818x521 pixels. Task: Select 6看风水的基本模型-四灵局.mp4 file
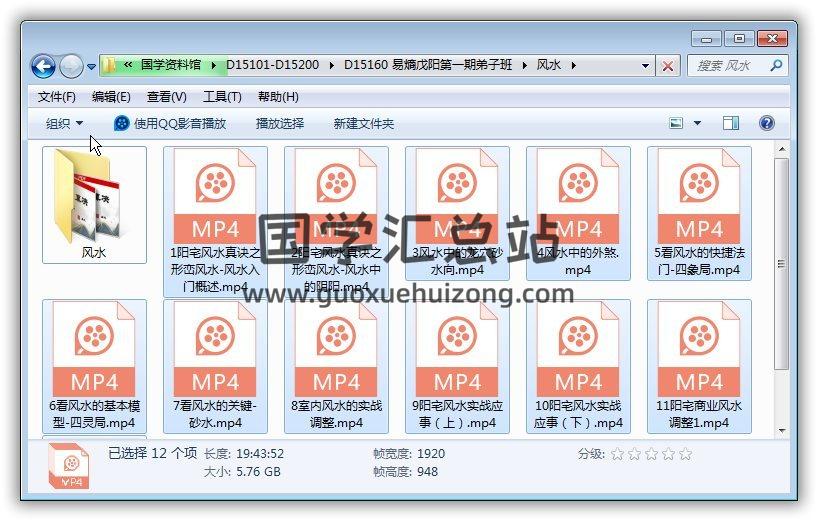(x=94, y=367)
